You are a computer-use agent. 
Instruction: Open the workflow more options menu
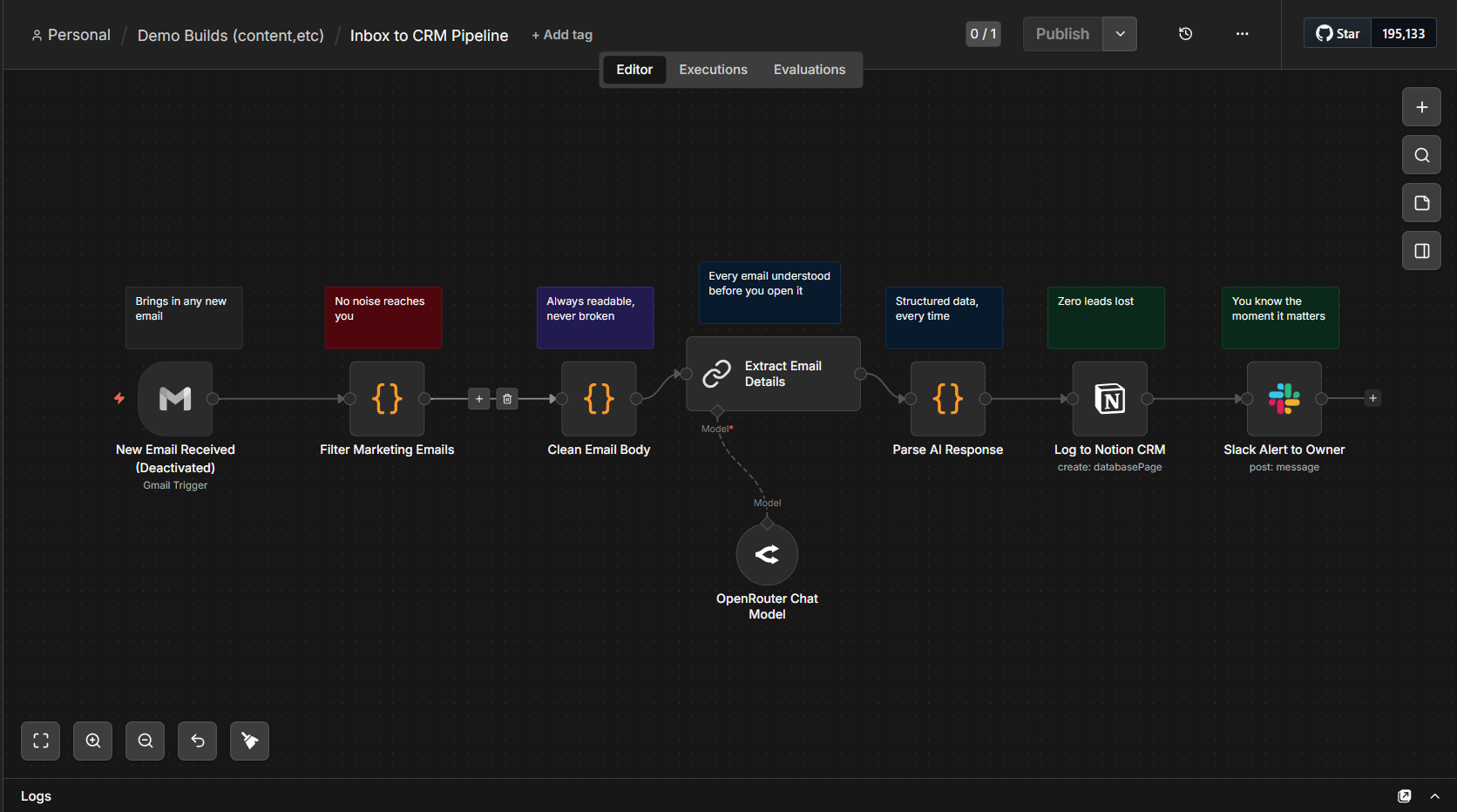[1242, 34]
